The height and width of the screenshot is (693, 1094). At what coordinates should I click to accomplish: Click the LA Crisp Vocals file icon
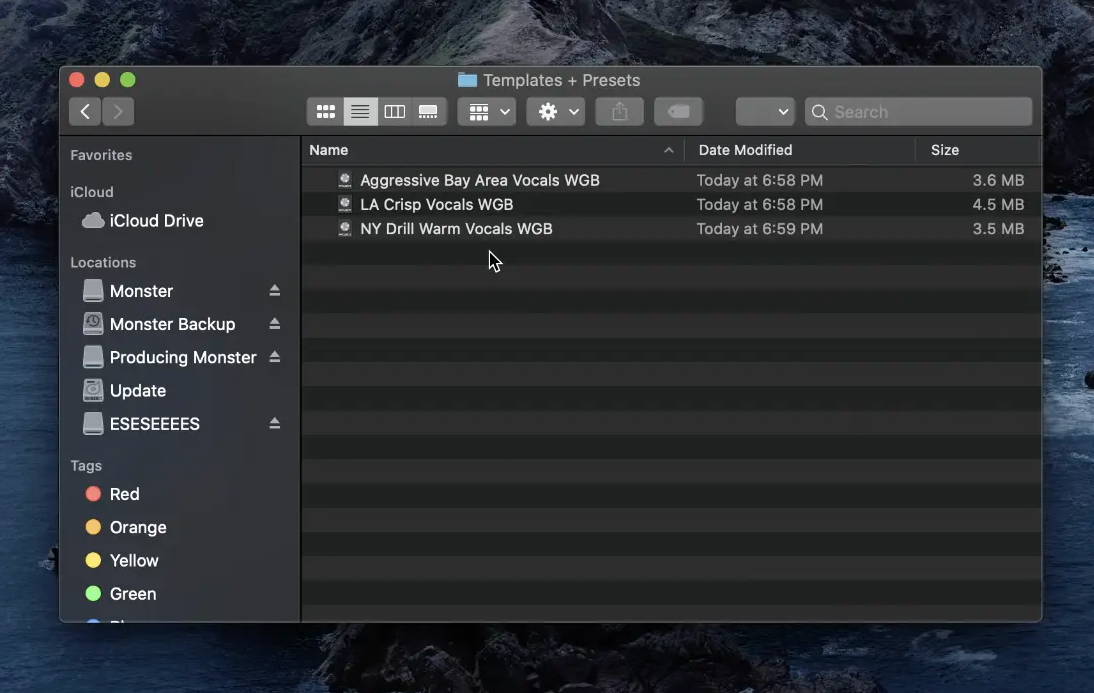pyautogui.click(x=345, y=204)
